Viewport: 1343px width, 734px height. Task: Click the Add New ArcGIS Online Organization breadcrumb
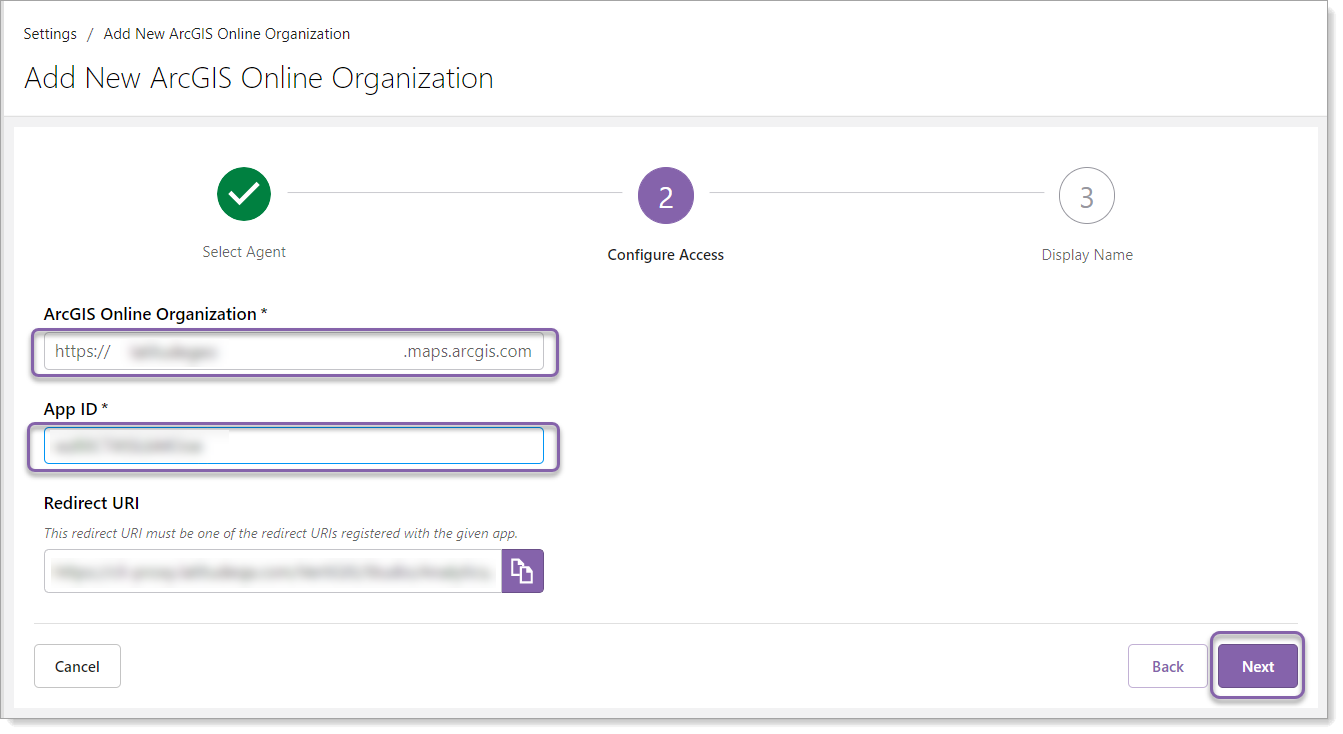(x=226, y=33)
